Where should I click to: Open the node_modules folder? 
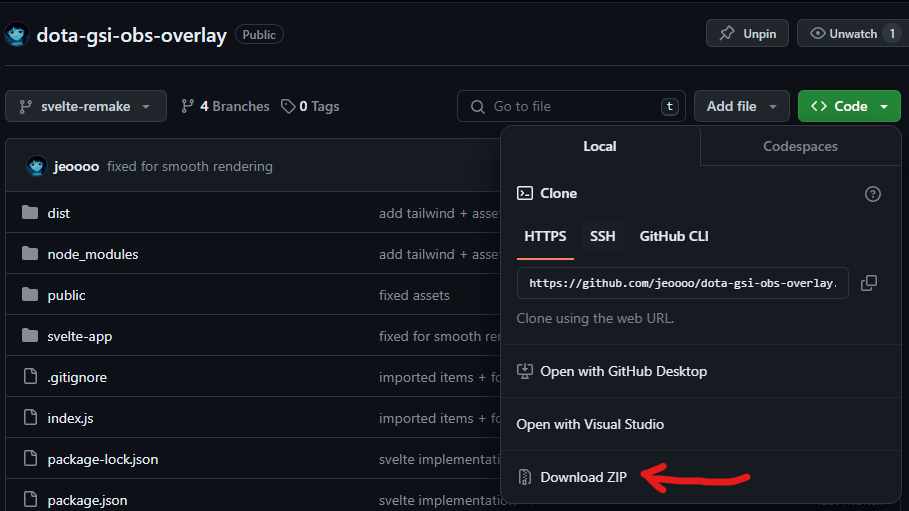(x=93, y=254)
